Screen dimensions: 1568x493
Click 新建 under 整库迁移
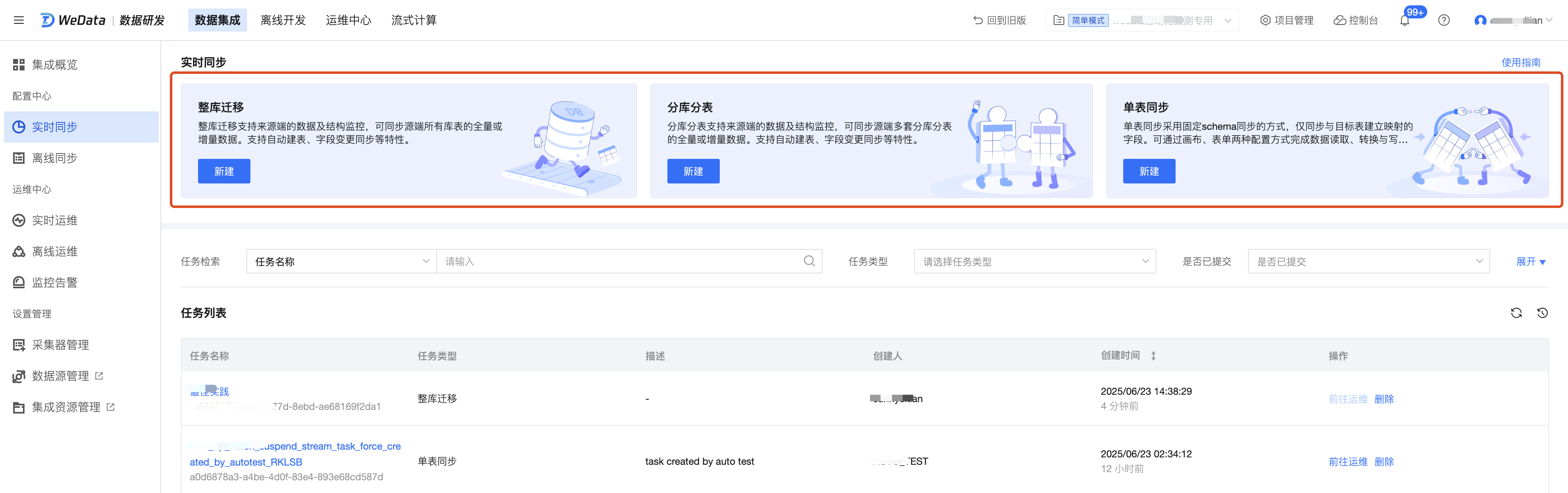[x=224, y=171]
